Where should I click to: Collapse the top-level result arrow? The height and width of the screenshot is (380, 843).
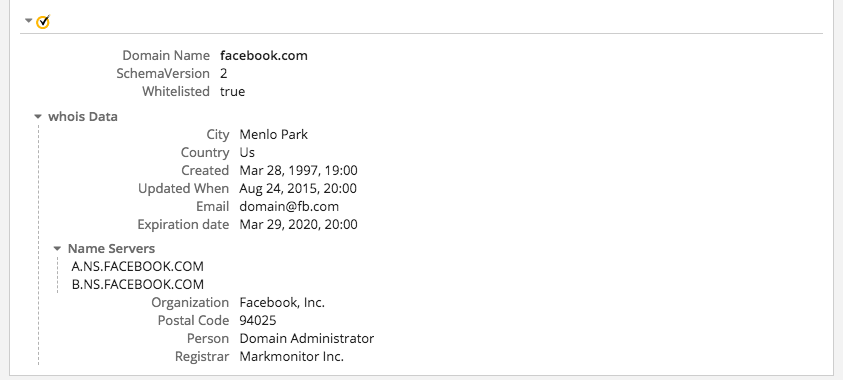(x=28, y=20)
